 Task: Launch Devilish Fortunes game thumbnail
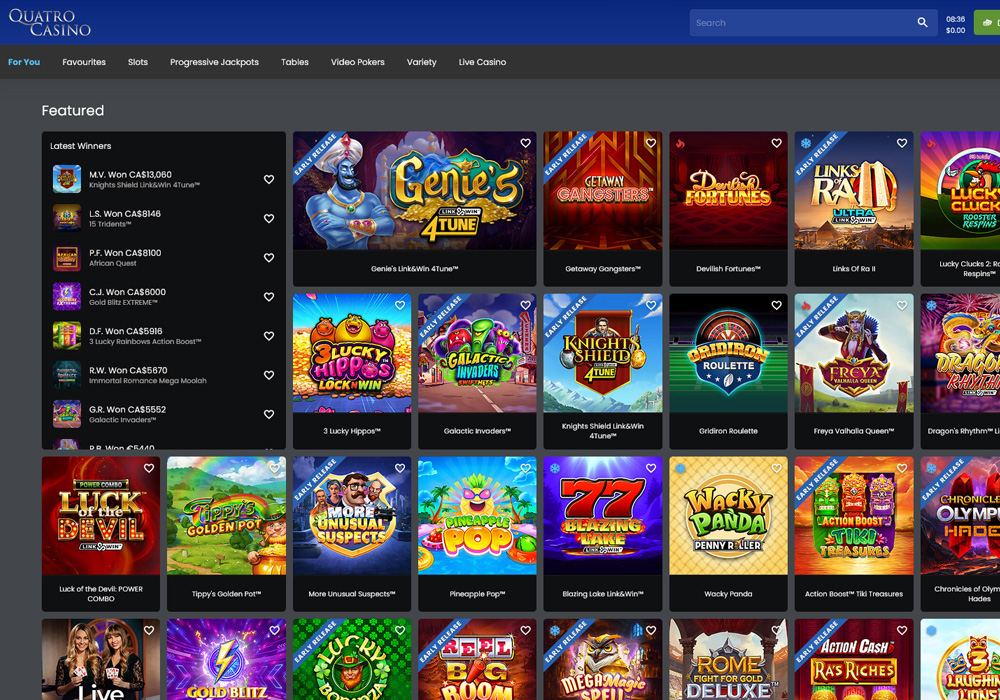click(x=728, y=191)
